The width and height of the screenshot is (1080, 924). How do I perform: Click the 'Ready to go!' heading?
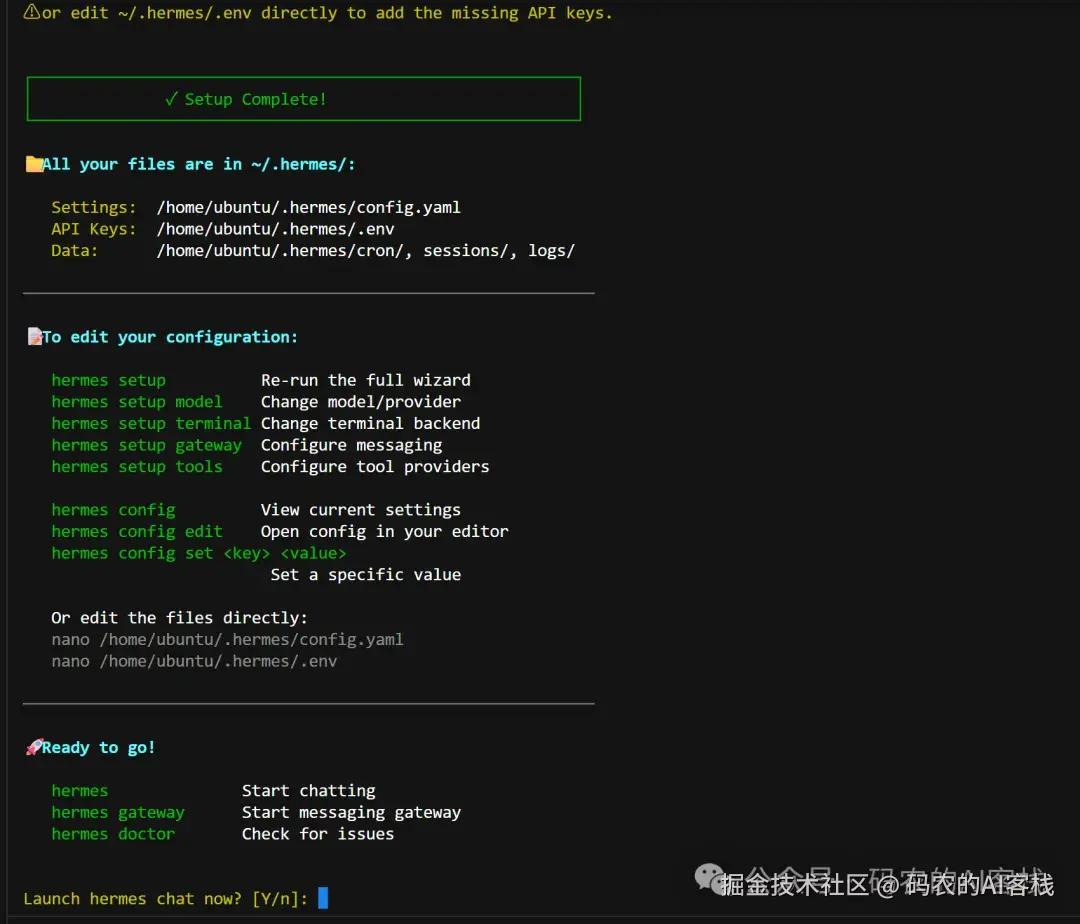pyautogui.click(x=98, y=747)
